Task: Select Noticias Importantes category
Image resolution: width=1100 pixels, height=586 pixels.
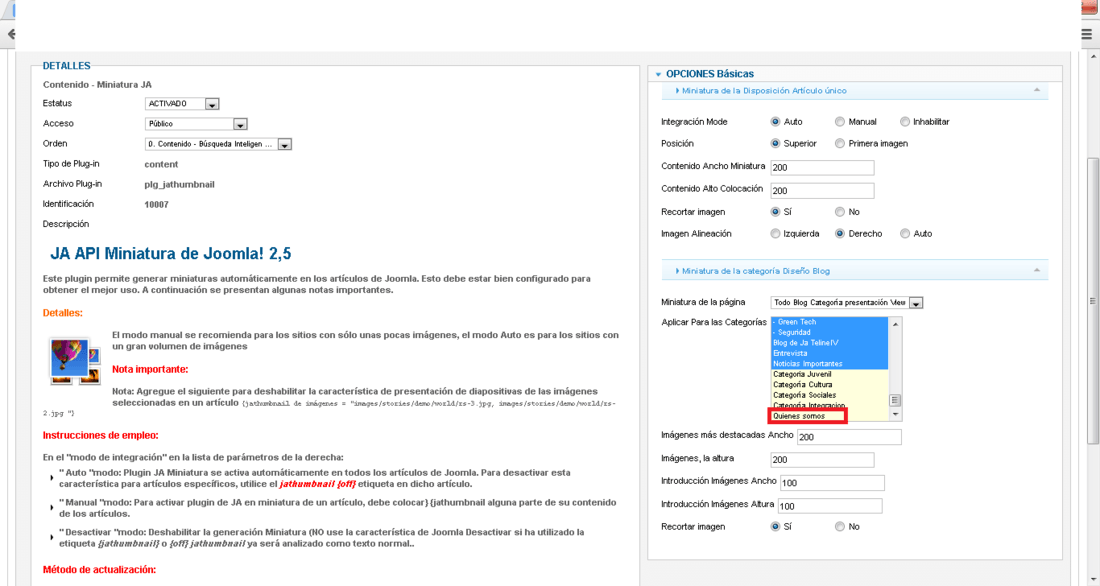Action: 829,364
